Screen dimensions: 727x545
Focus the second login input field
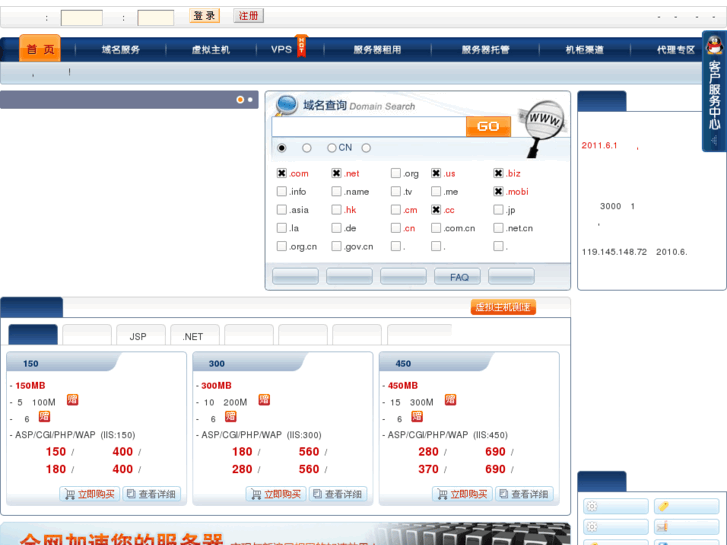156,18
